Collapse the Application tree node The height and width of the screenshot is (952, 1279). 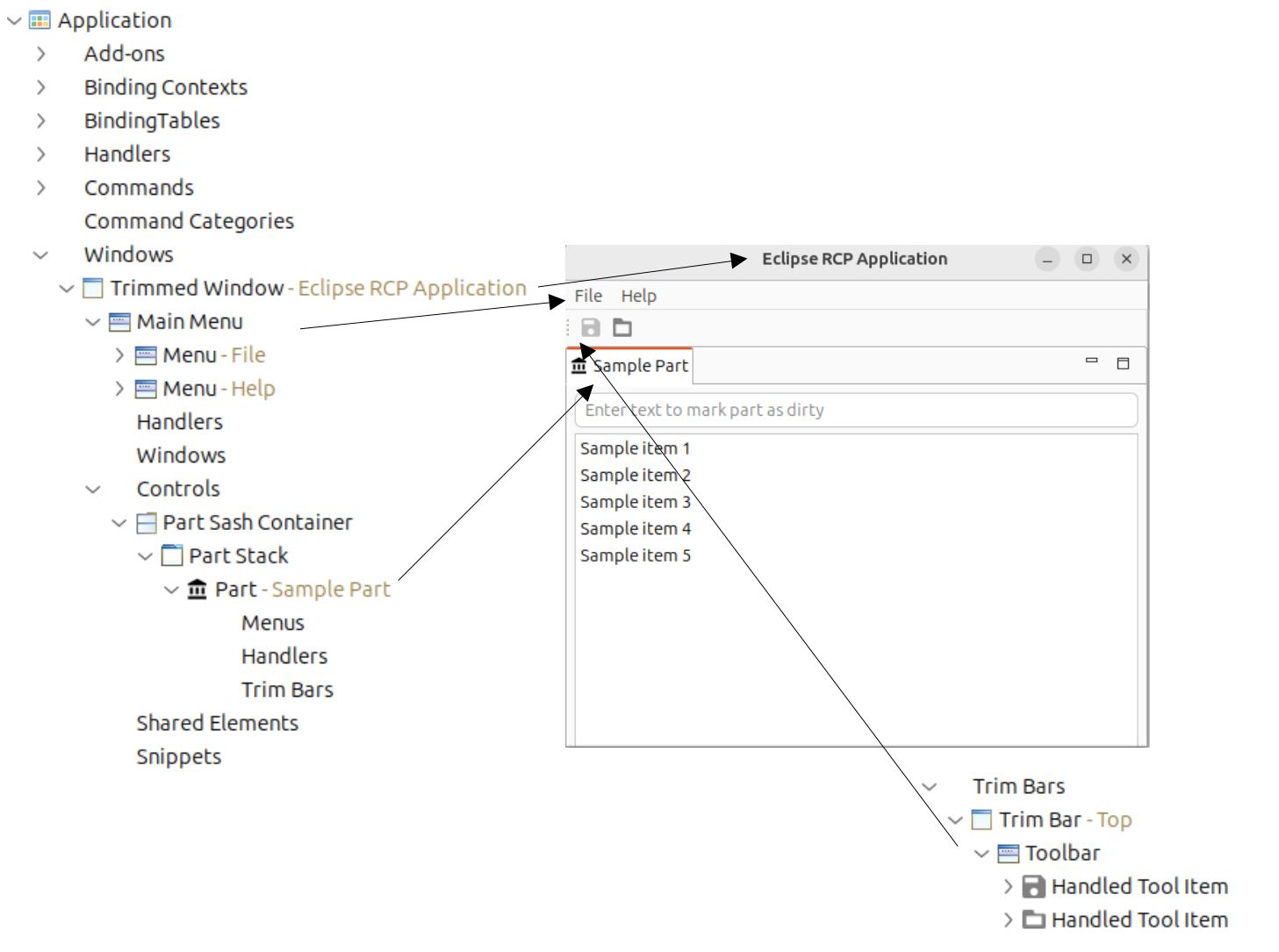(14, 20)
